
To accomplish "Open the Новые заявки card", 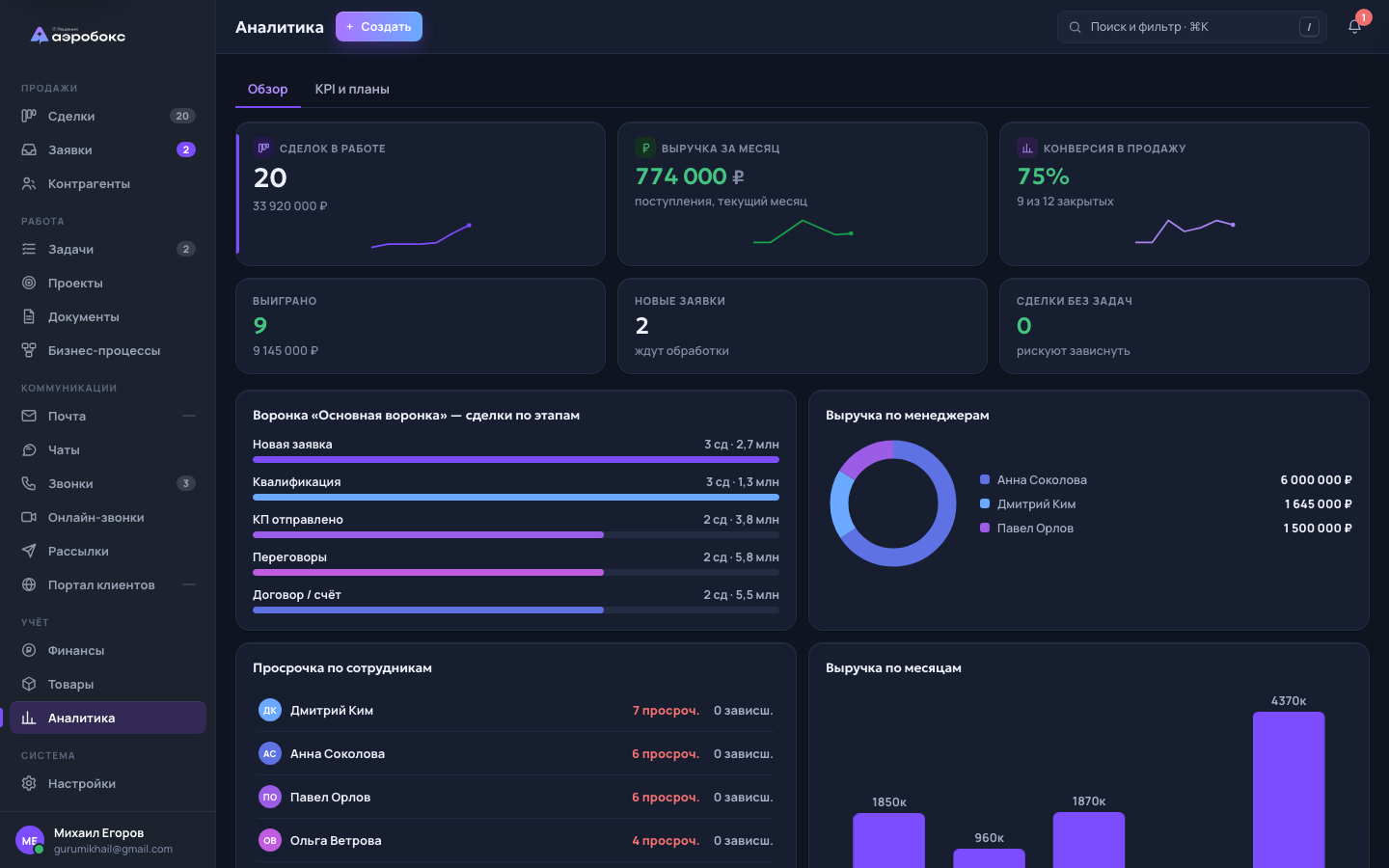I will 803,326.
